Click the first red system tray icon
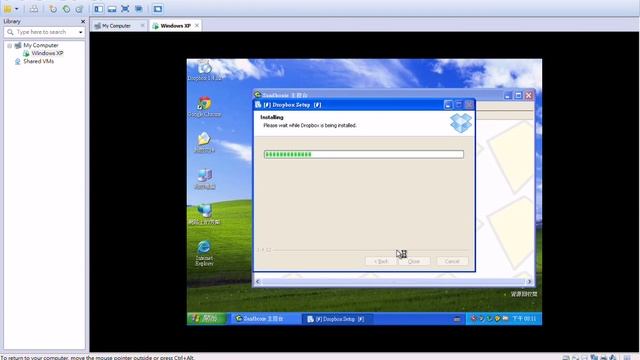 (473, 318)
